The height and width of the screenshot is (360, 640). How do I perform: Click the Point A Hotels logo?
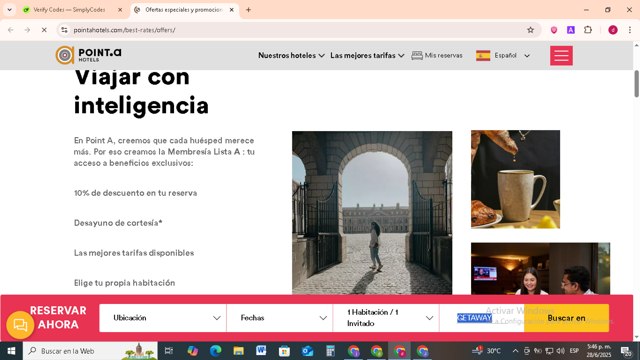[89, 55]
